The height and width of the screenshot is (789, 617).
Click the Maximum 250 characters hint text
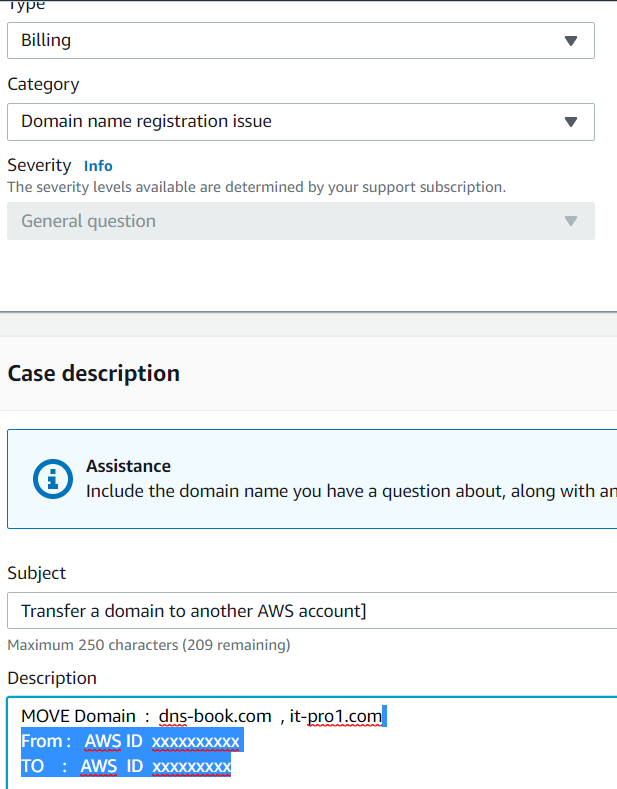(x=149, y=645)
